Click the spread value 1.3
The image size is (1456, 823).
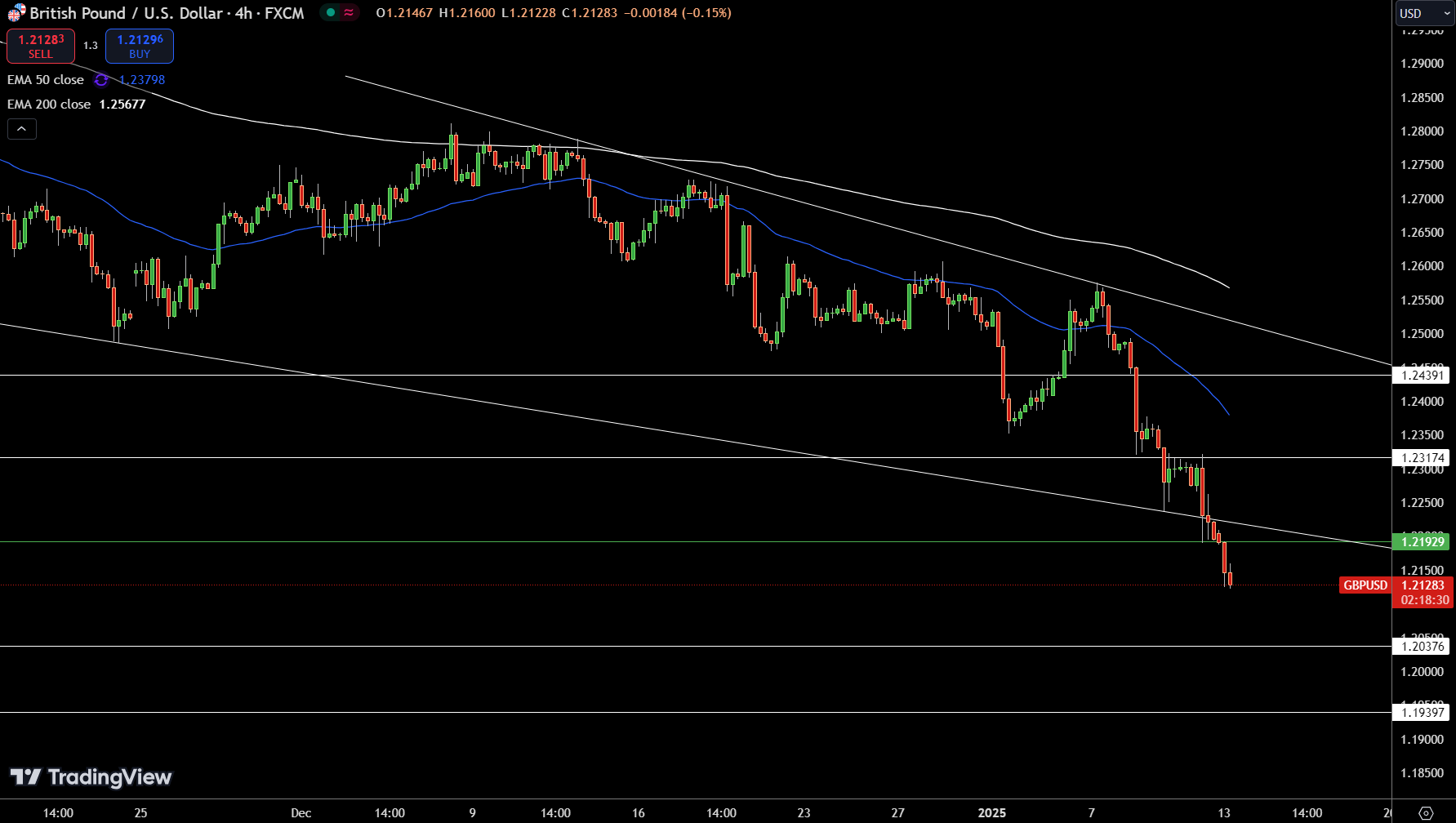[91, 46]
